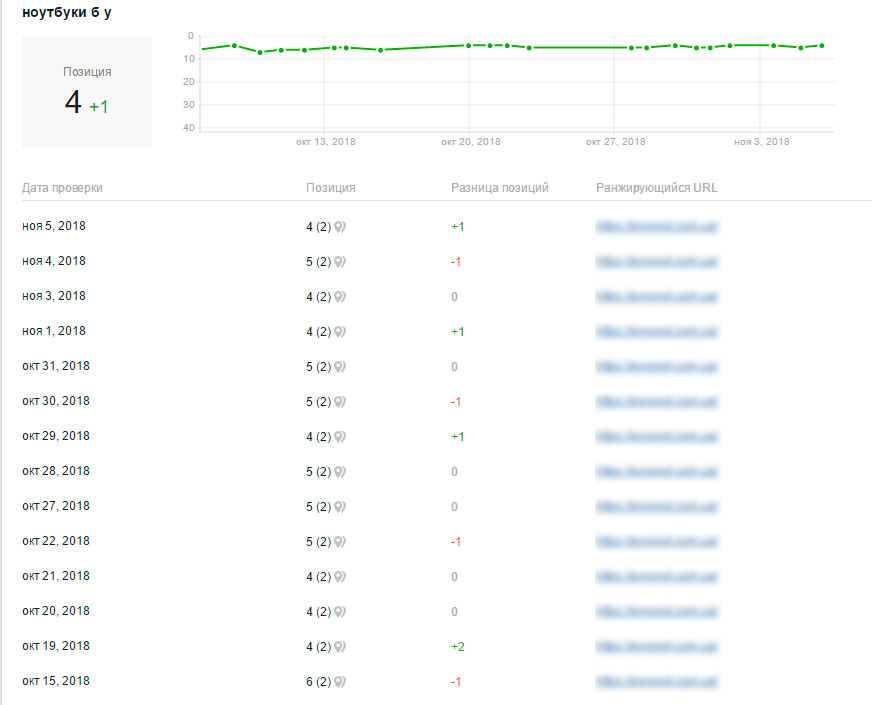
Task: Click the "Дата проверки" column header
Action: [x=62, y=188]
